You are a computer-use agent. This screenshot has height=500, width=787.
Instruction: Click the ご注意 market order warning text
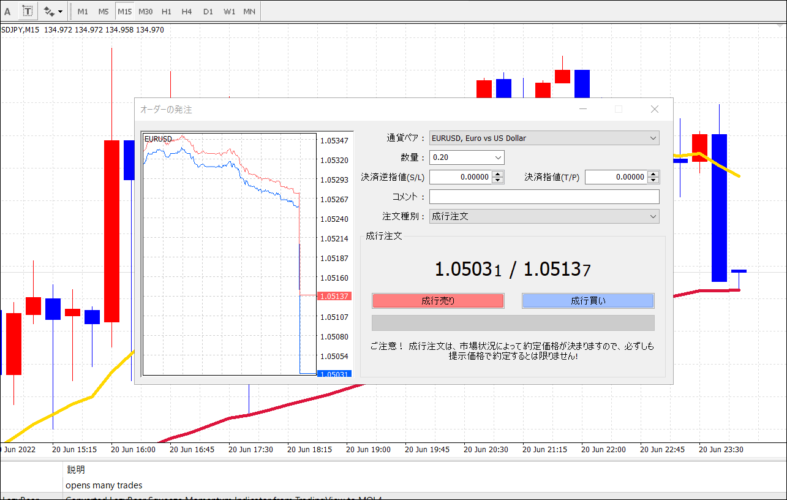pyautogui.click(x=512, y=351)
